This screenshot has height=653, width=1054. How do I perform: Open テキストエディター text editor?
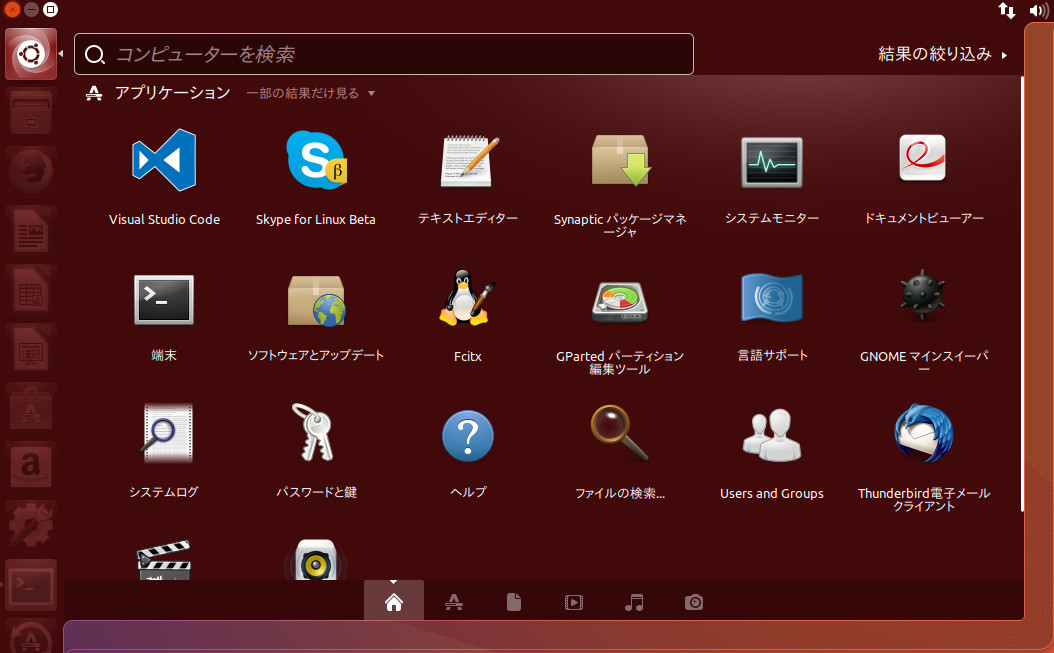pos(469,161)
